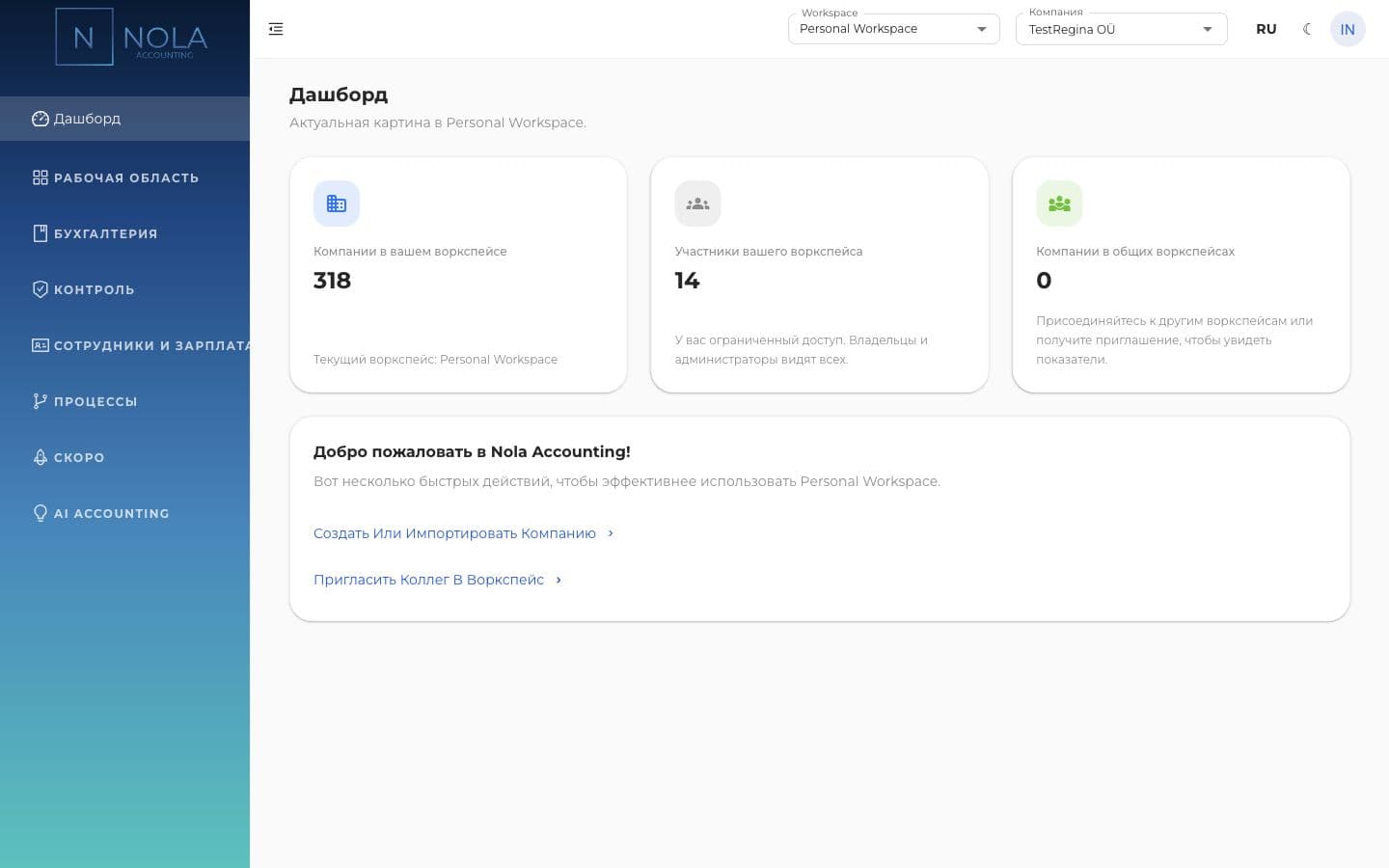
Task: Click the blue building icon on companies card
Action: (337, 203)
